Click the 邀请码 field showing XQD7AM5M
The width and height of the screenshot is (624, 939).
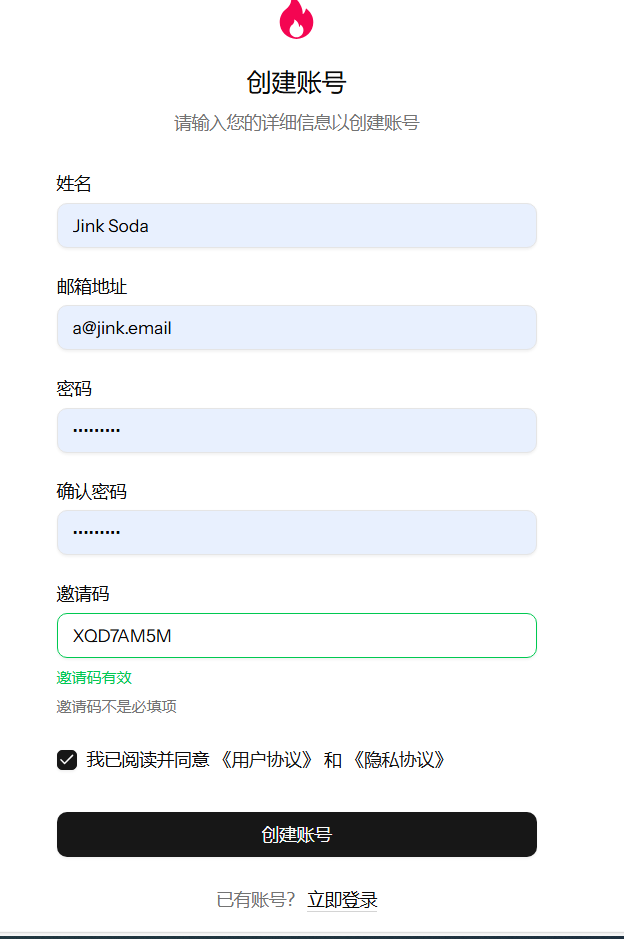coord(296,635)
